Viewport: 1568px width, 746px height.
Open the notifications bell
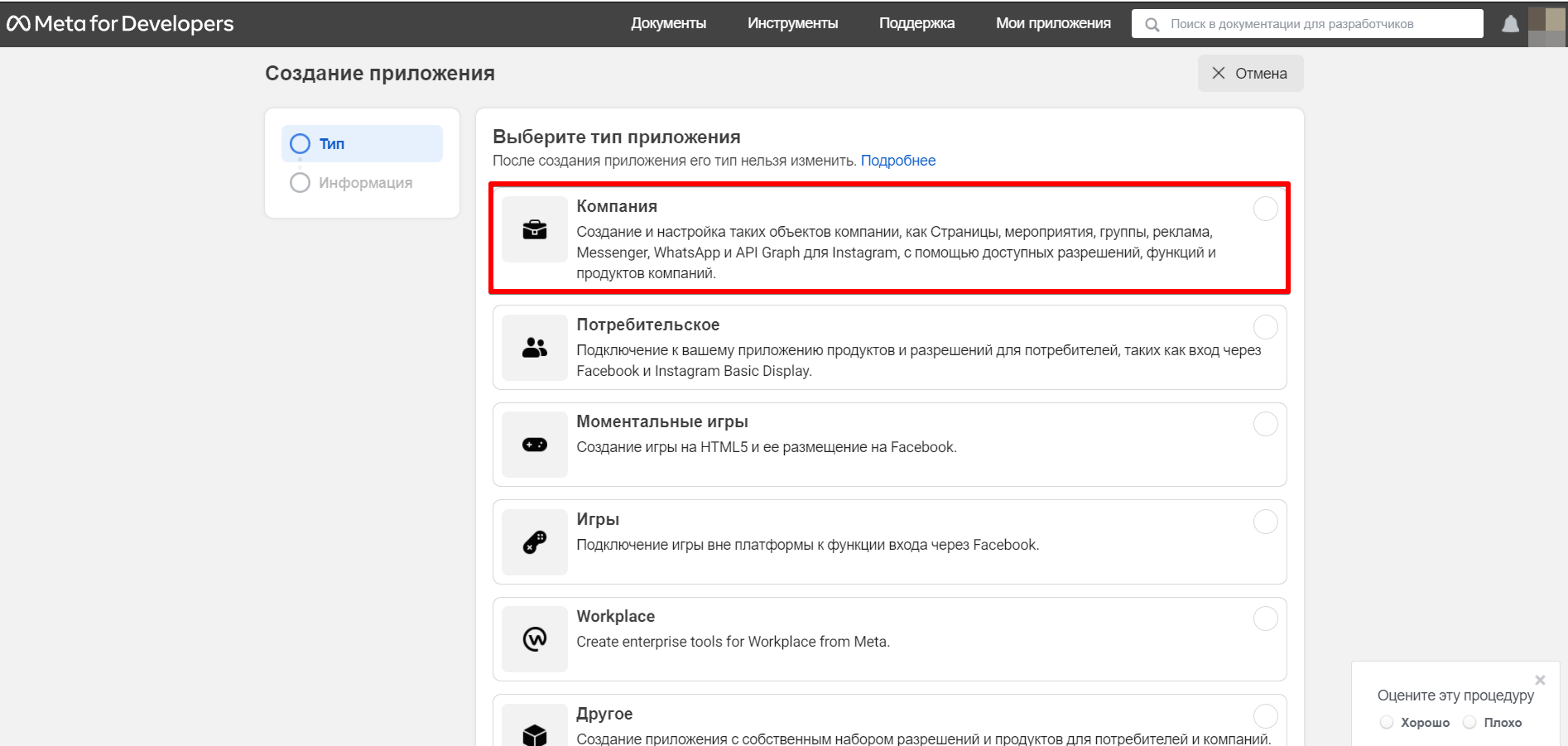[1510, 24]
